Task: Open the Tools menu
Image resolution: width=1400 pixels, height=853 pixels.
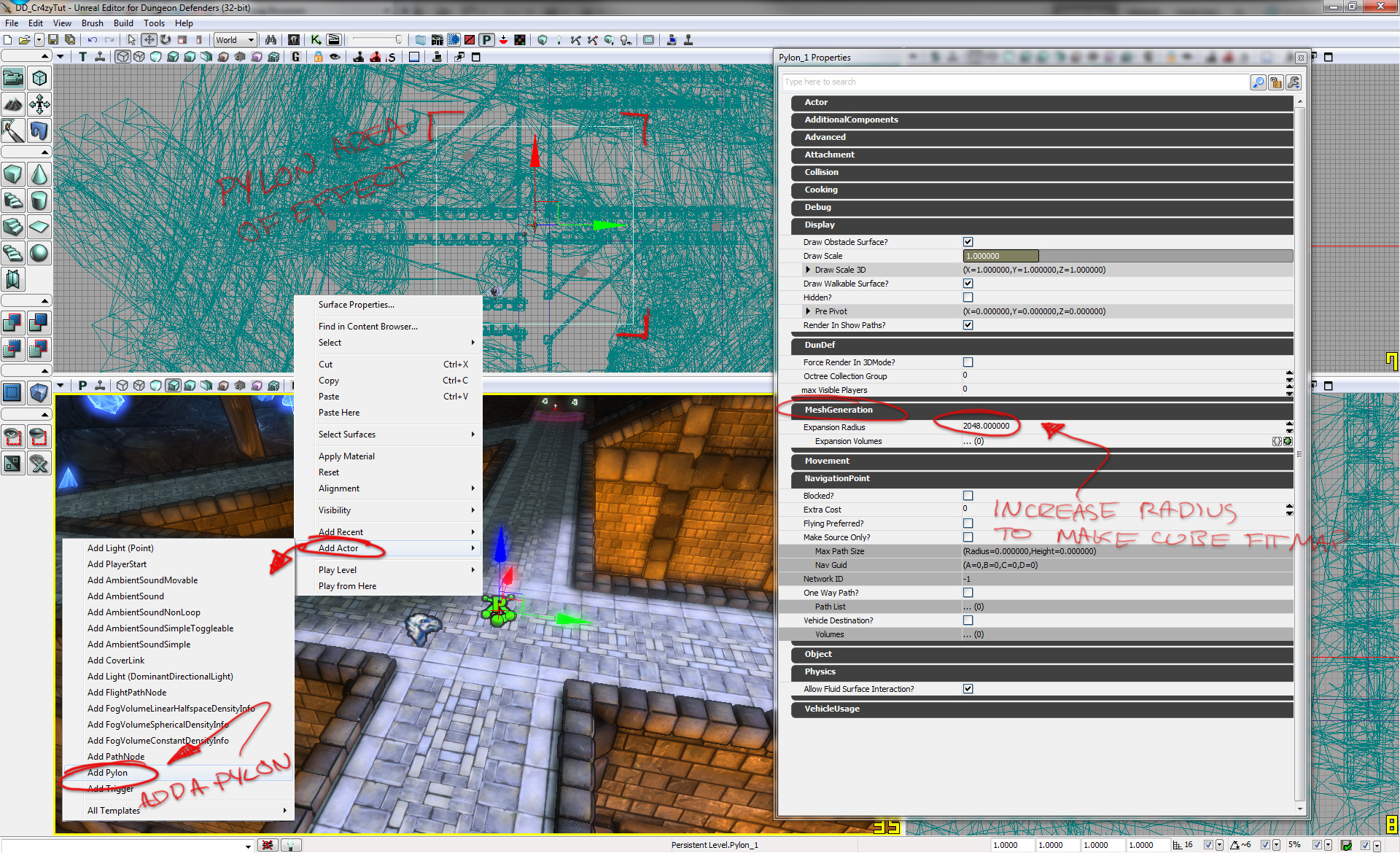Action: tap(154, 23)
